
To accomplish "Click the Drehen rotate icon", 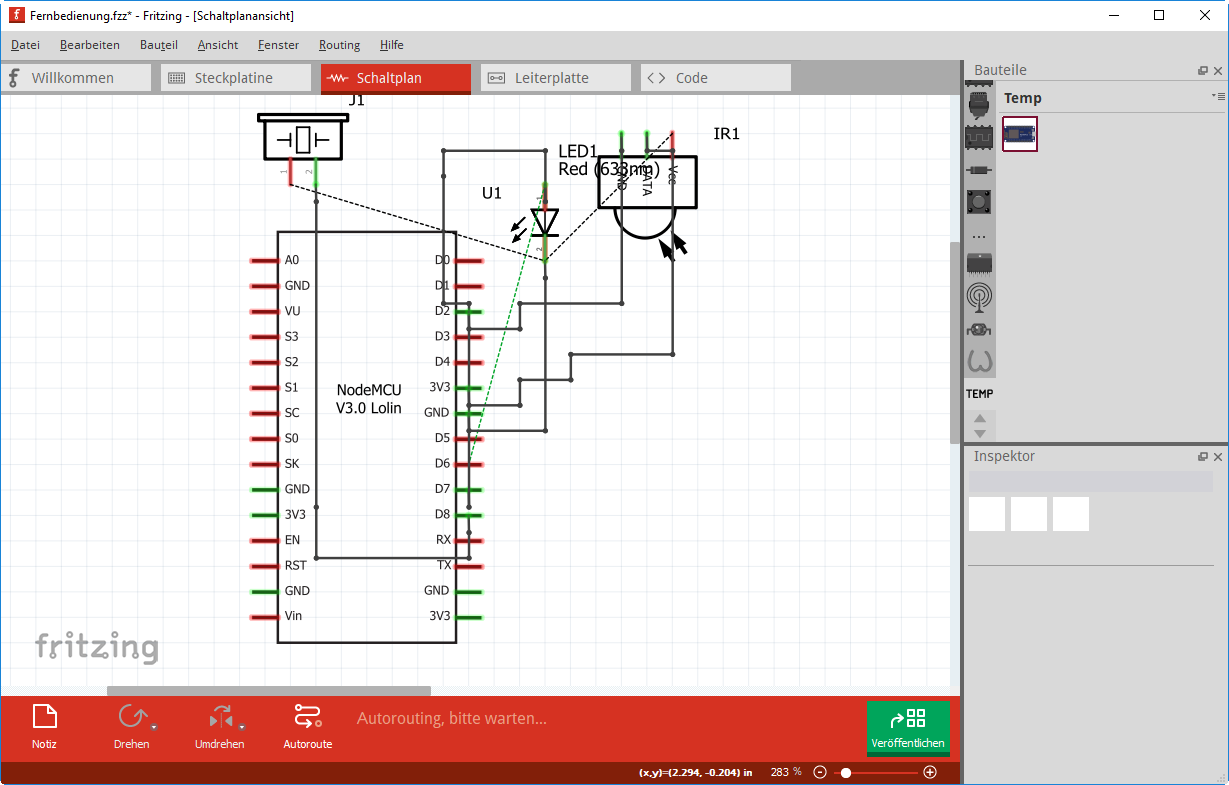I will 131,717.
